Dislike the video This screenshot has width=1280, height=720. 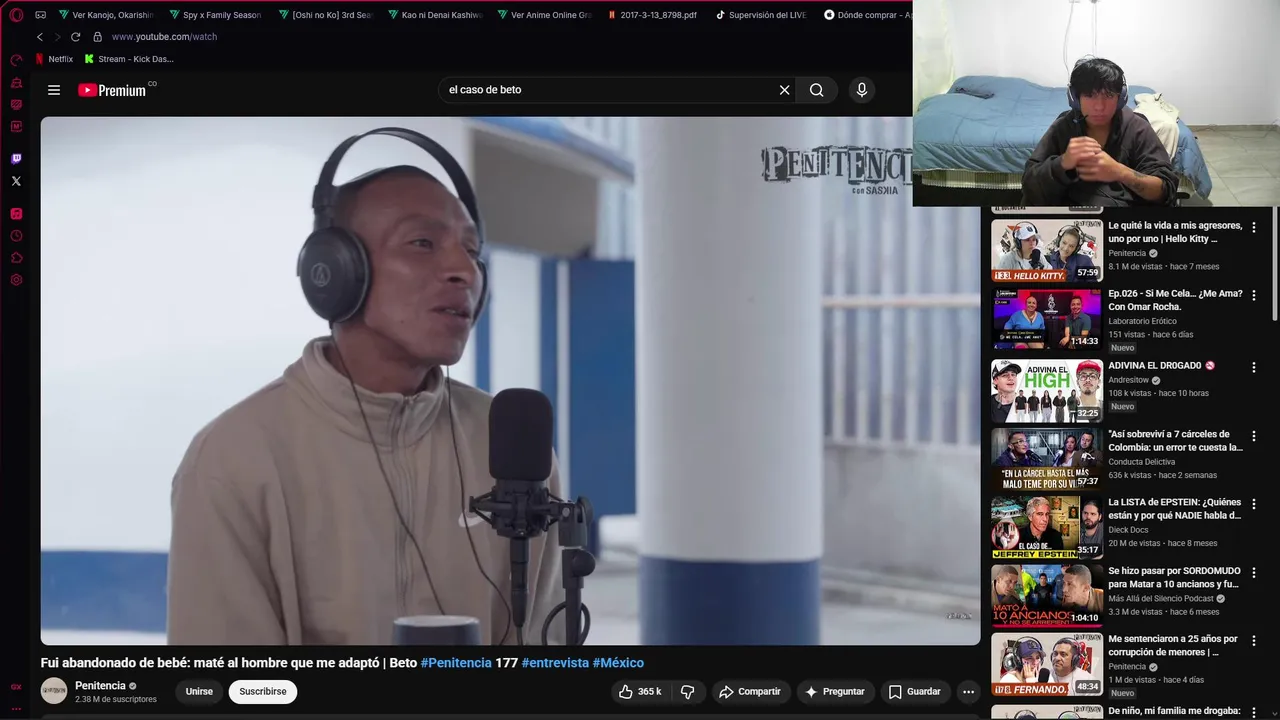tap(687, 692)
